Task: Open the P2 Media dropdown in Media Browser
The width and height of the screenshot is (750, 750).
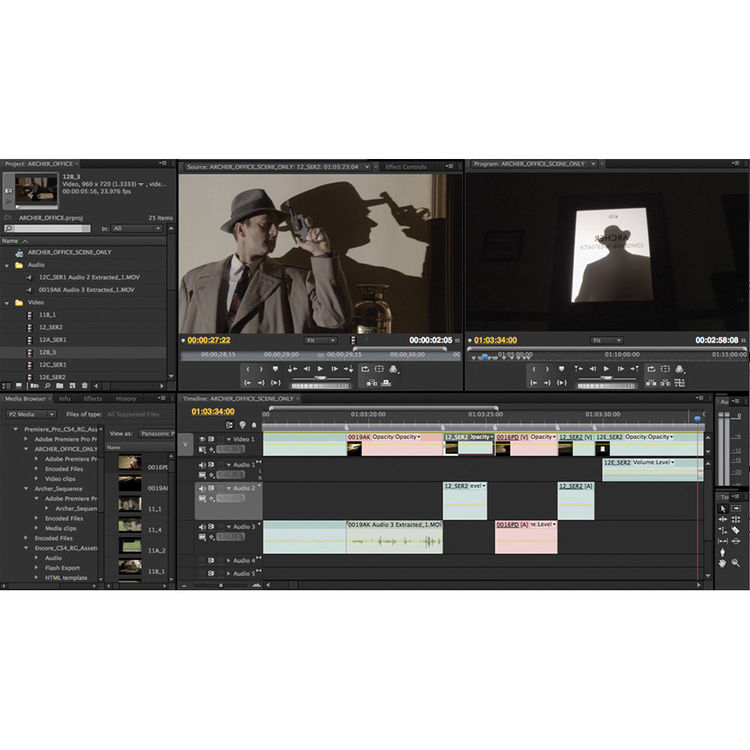Action: (x=29, y=412)
